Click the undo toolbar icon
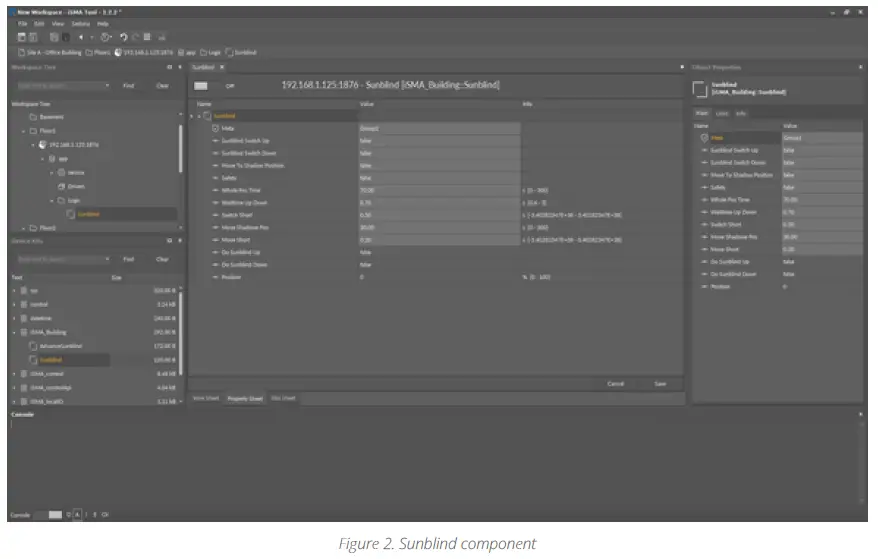 (124, 38)
